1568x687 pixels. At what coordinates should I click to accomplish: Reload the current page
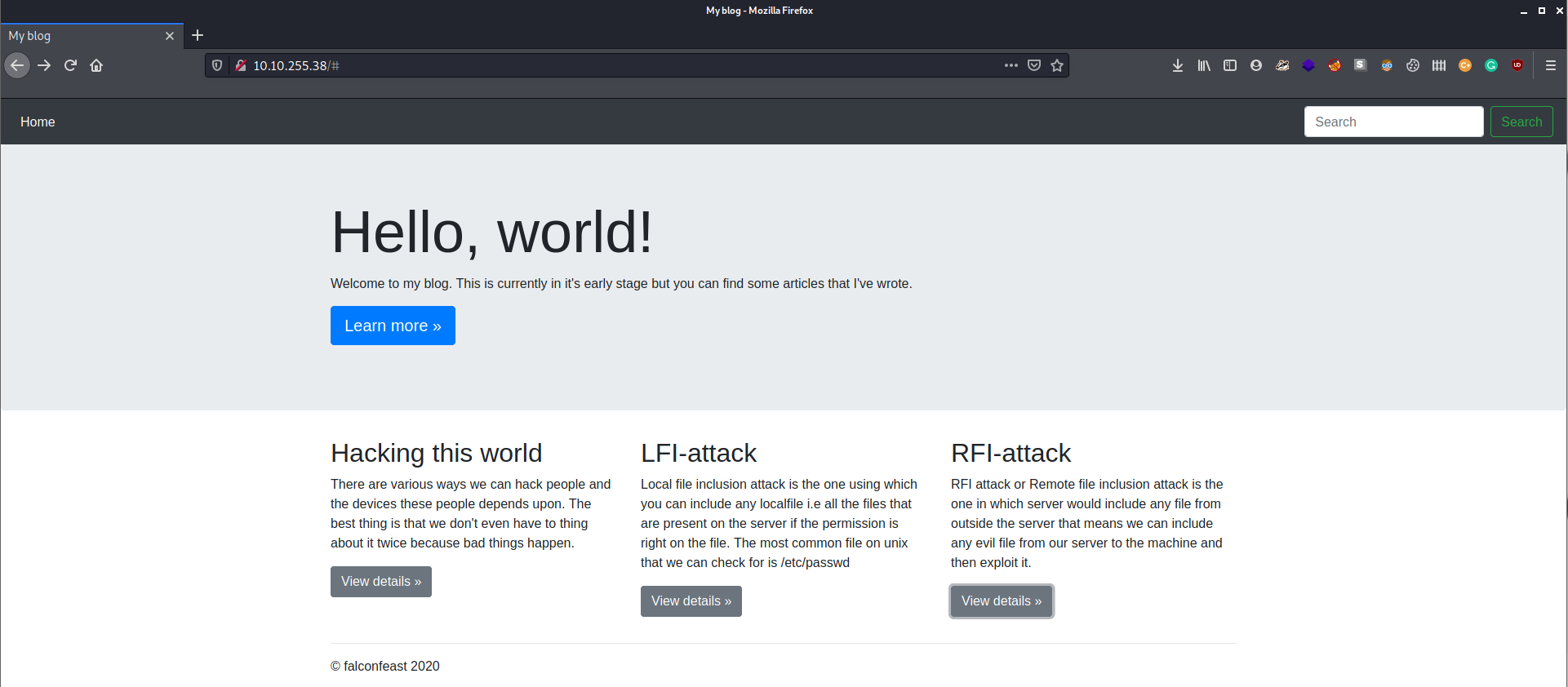coord(70,65)
